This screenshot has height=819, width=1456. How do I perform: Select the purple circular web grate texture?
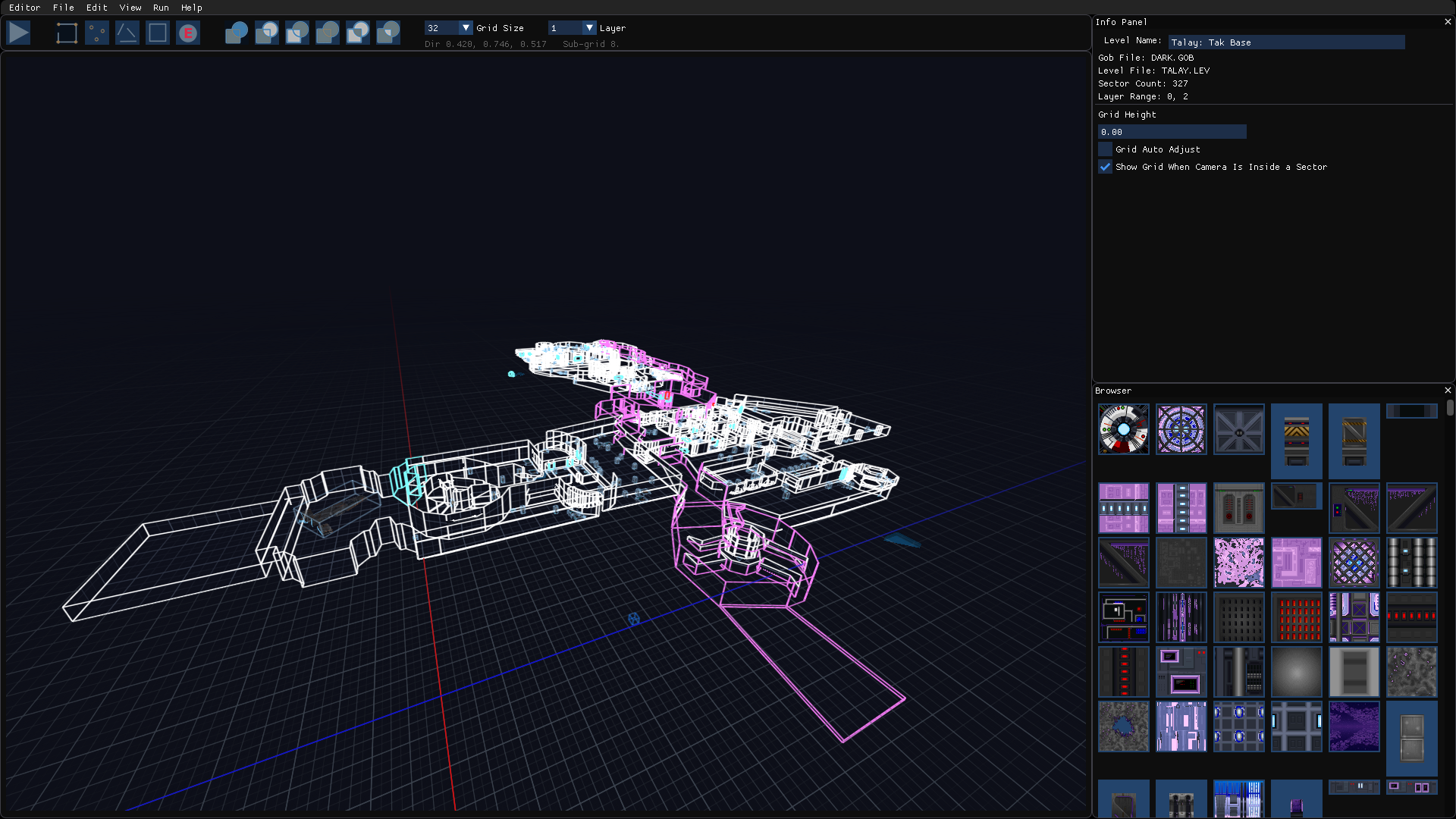click(x=1181, y=429)
